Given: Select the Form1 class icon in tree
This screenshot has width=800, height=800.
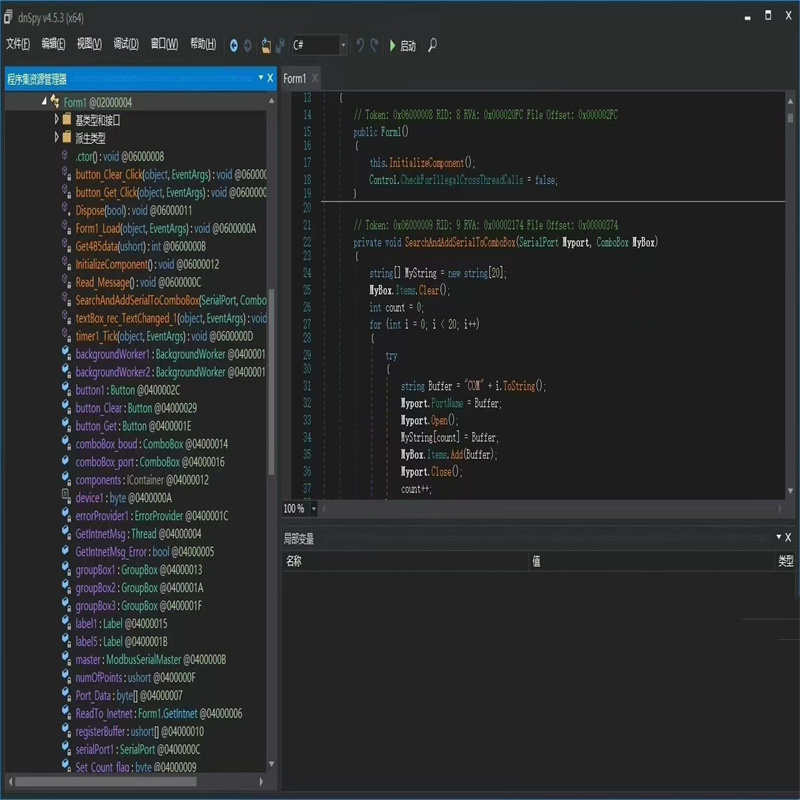Looking at the screenshot, I should pos(55,102).
